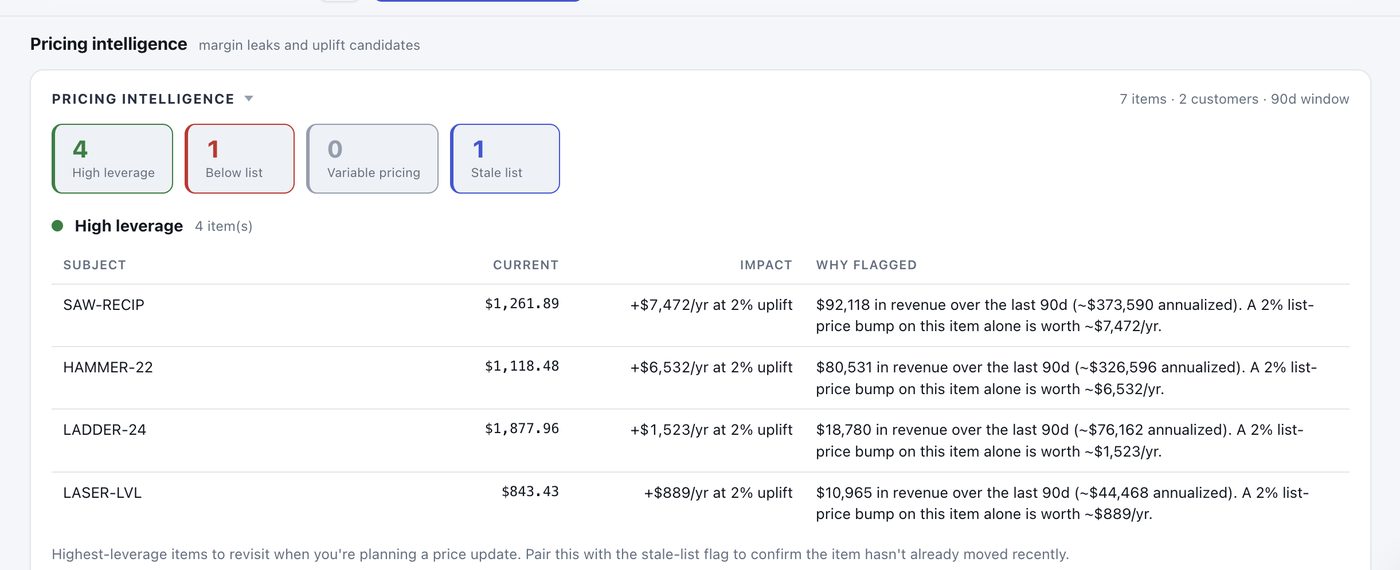Viewport: 1400px width, 570px height.
Task: Click the margin leaks and uplift subtitle
Action: (x=309, y=45)
